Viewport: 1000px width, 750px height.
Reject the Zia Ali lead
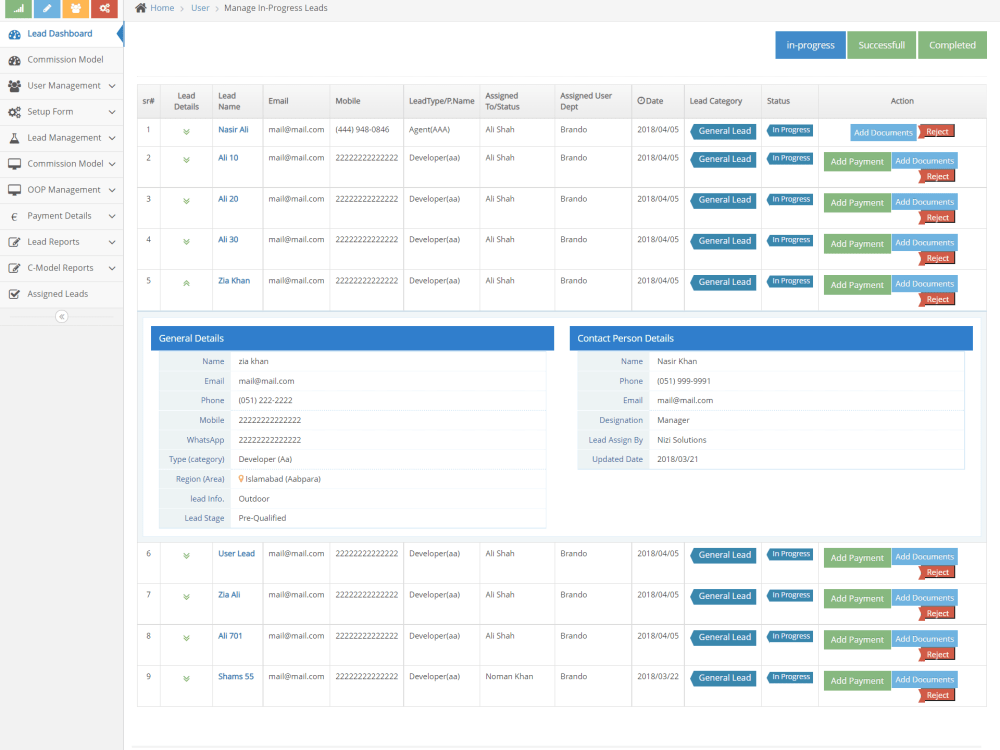click(937, 614)
